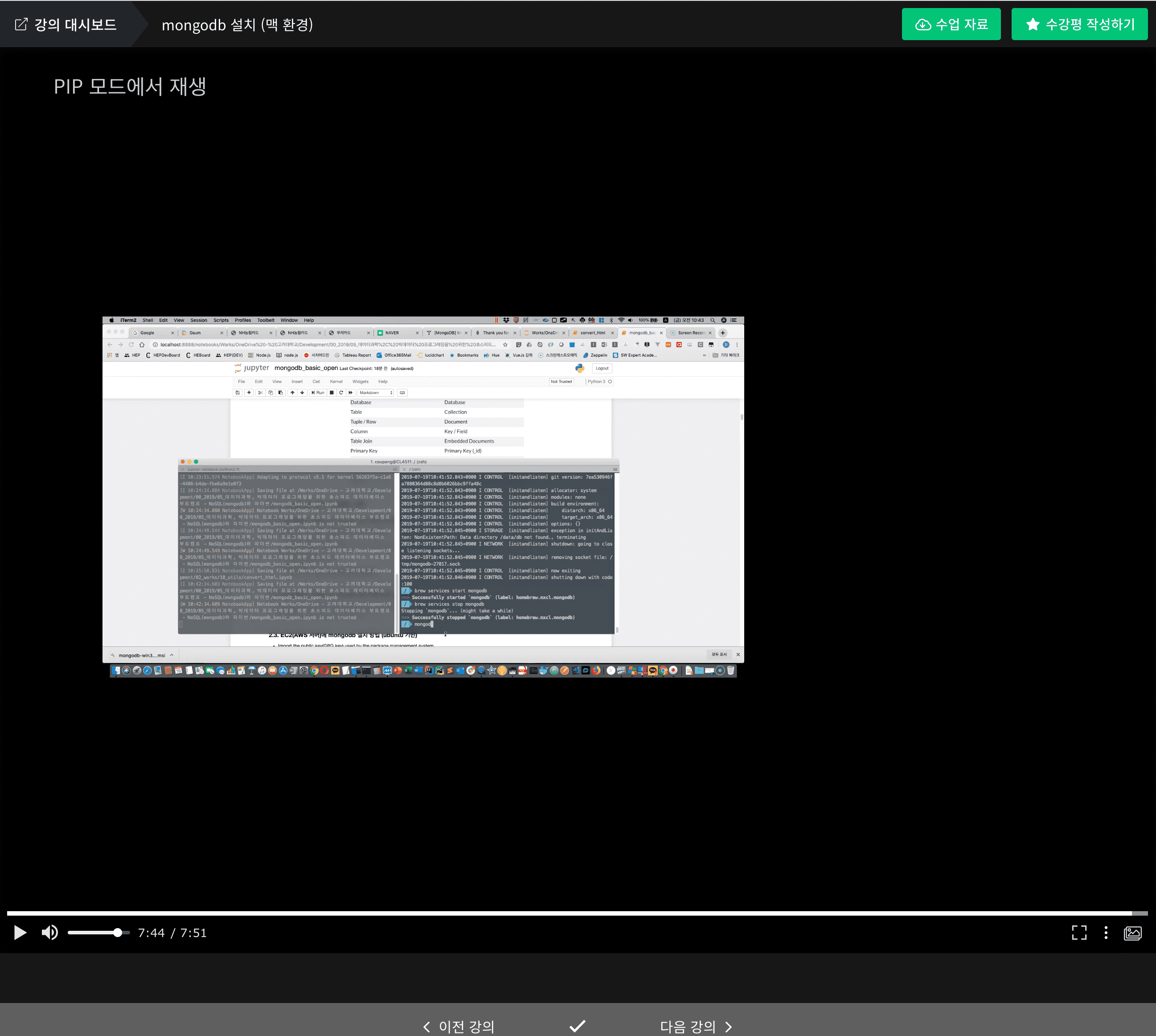The width and height of the screenshot is (1156, 1036).
Task: Expand the mongodb-win3 msi download chevron
Action: pyautogui.click(x=171, y=655)
